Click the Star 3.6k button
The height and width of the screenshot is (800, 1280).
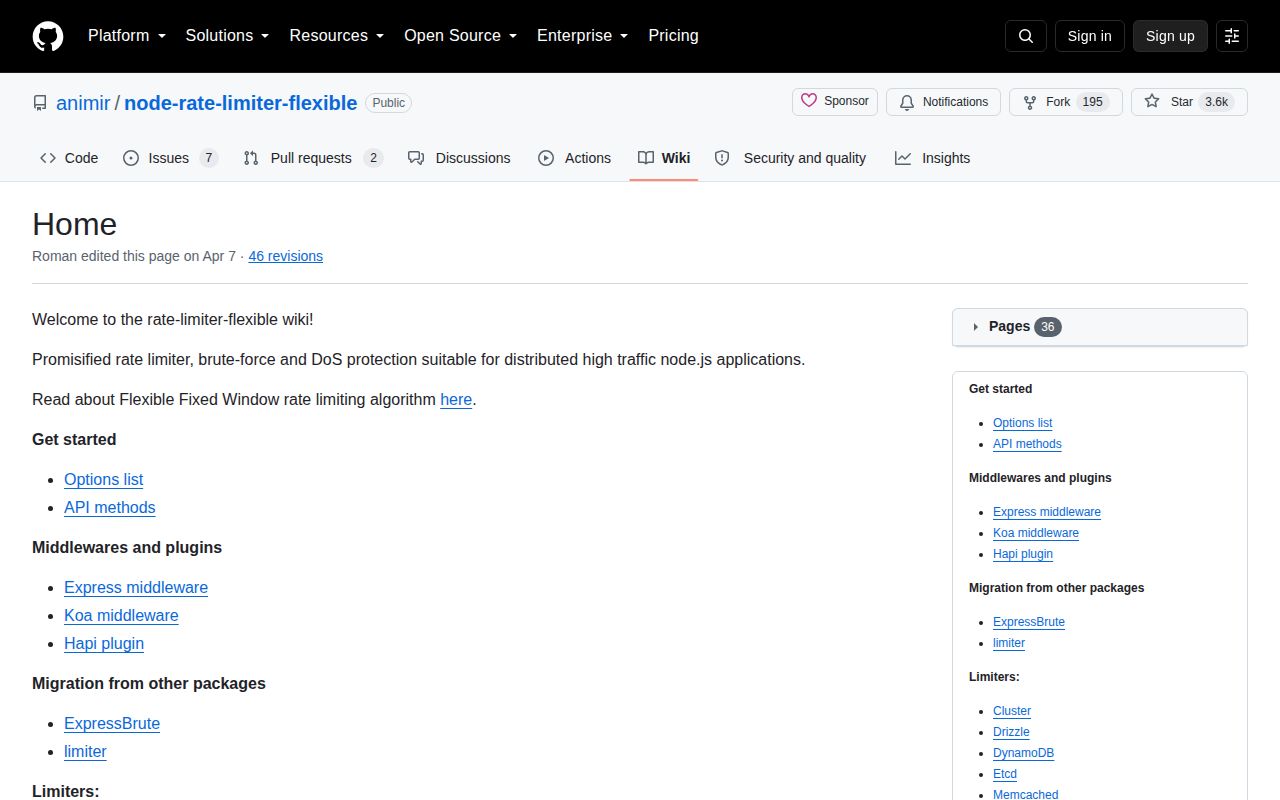(1189, 102)
